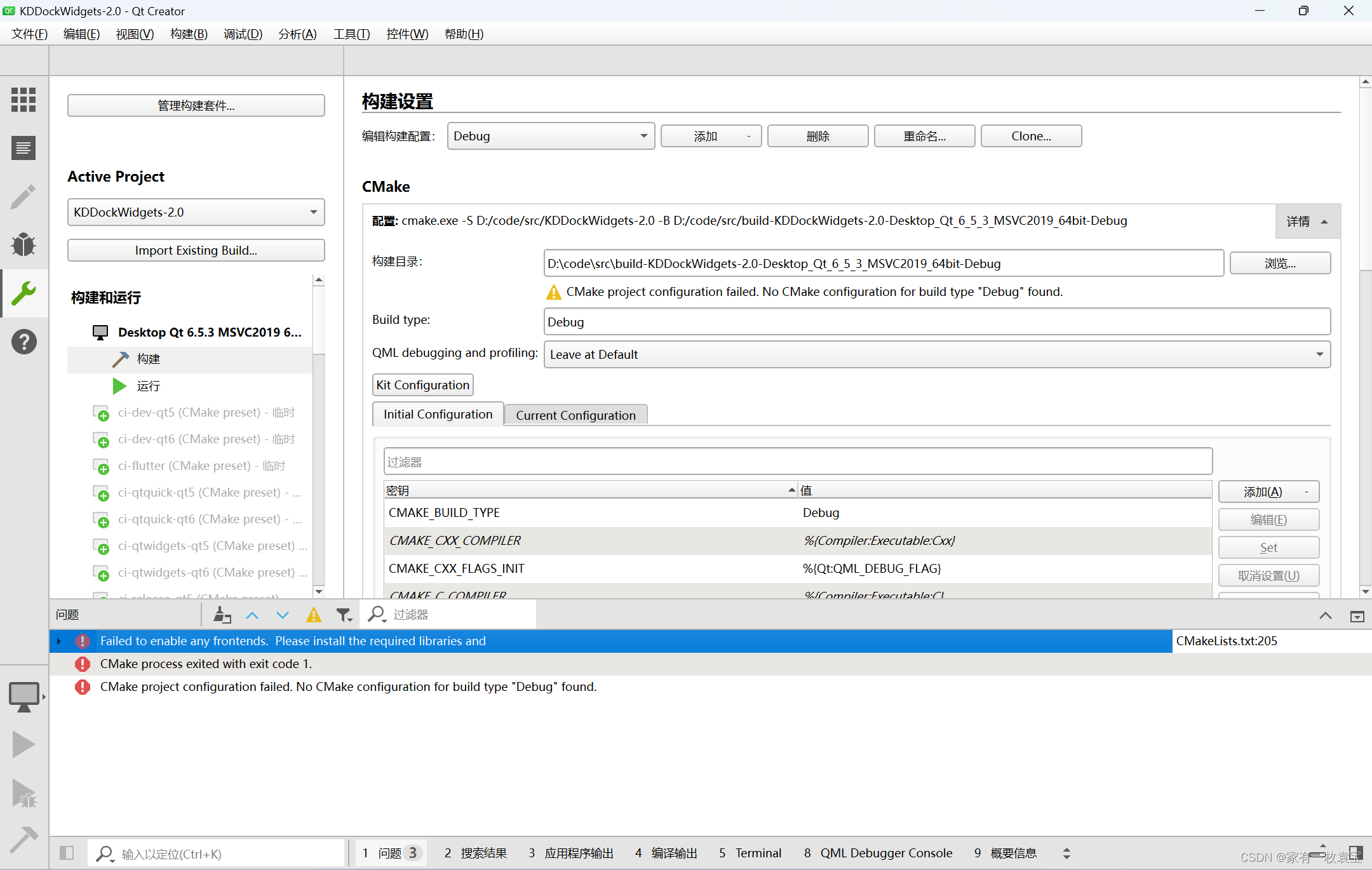Open the 添加 configuration dropdown button
This screenshot has height=870, width=1372.
coord(711,136)
